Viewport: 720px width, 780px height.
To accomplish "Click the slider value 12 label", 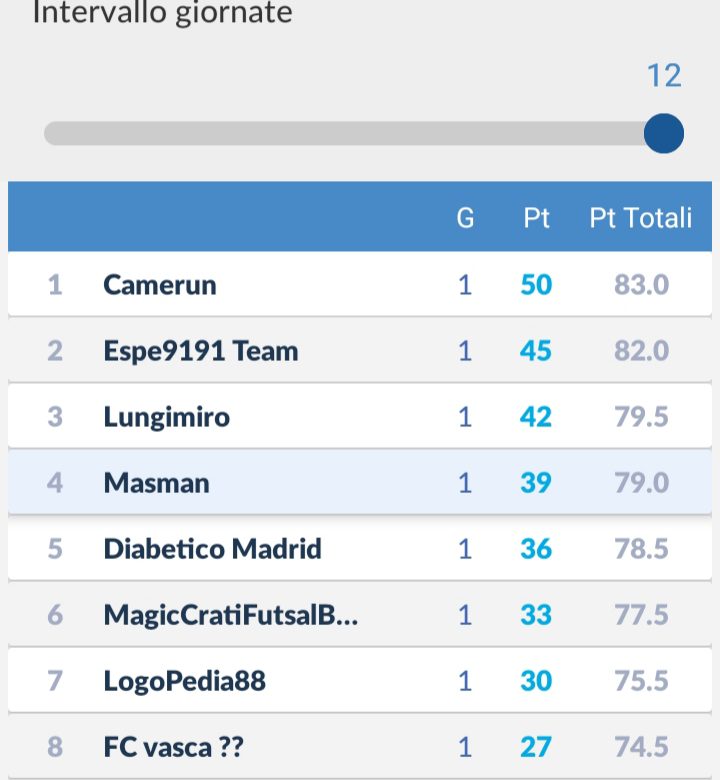I will [x=664, y=76].
